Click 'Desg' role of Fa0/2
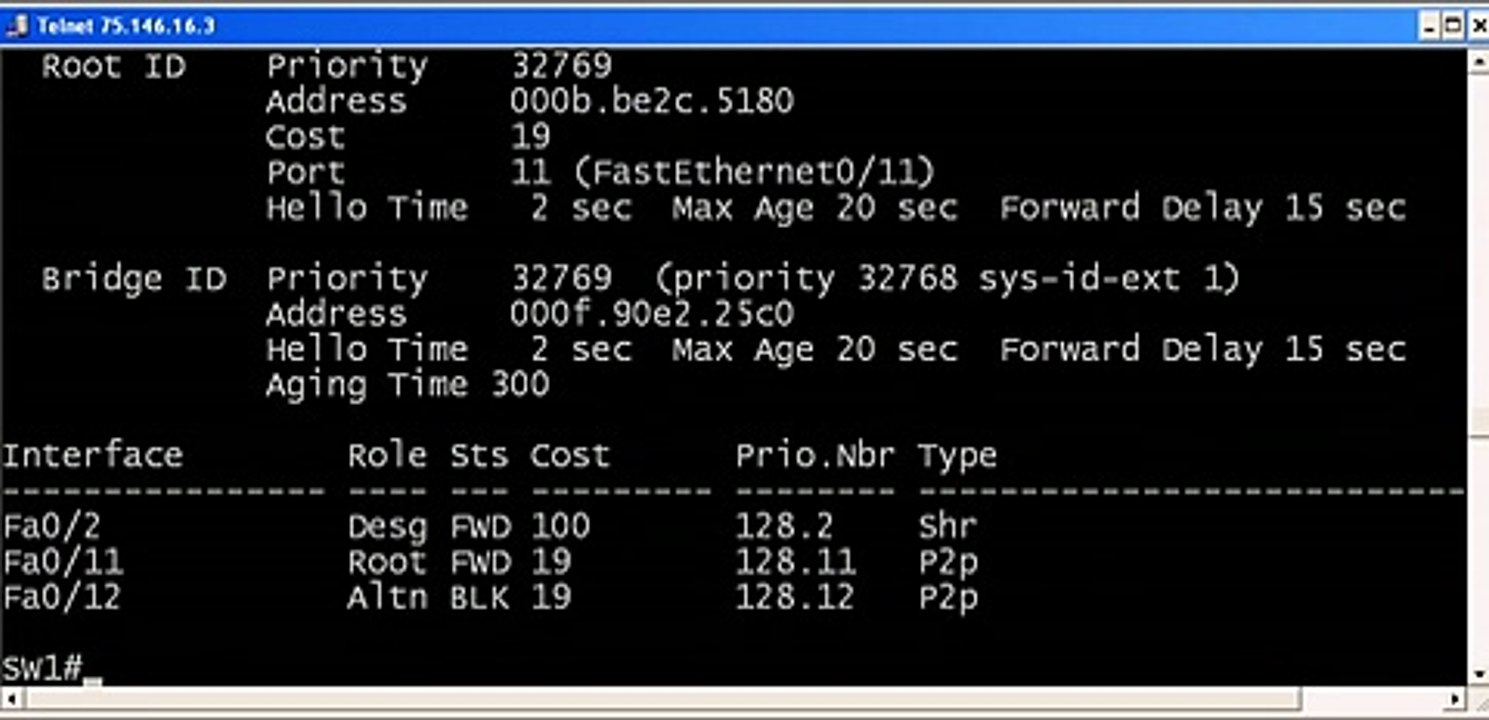Viewport: 1489px width, 720px height. click(387, 526)
